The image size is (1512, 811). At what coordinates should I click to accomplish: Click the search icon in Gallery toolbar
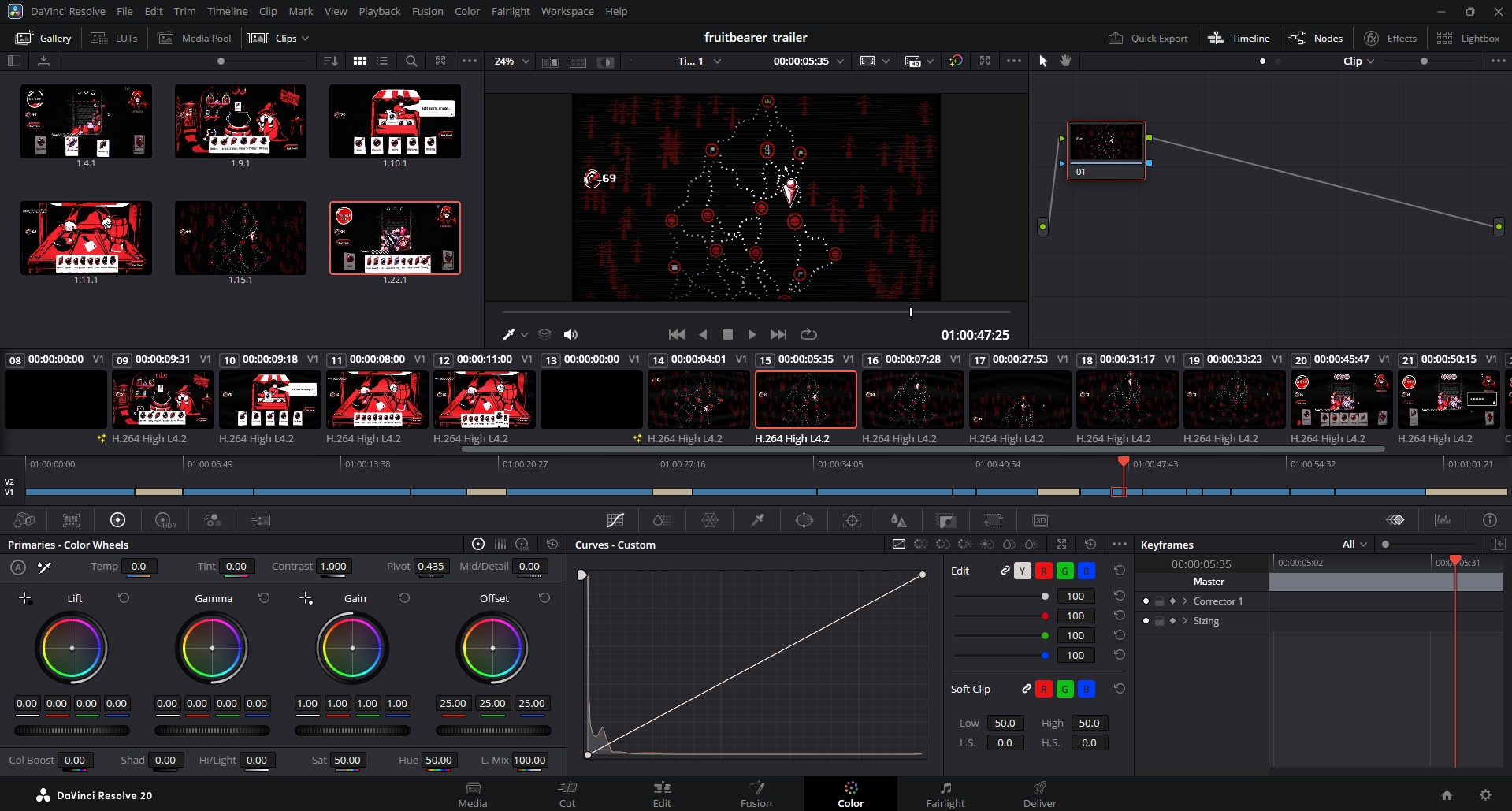[x=411, y=61]
